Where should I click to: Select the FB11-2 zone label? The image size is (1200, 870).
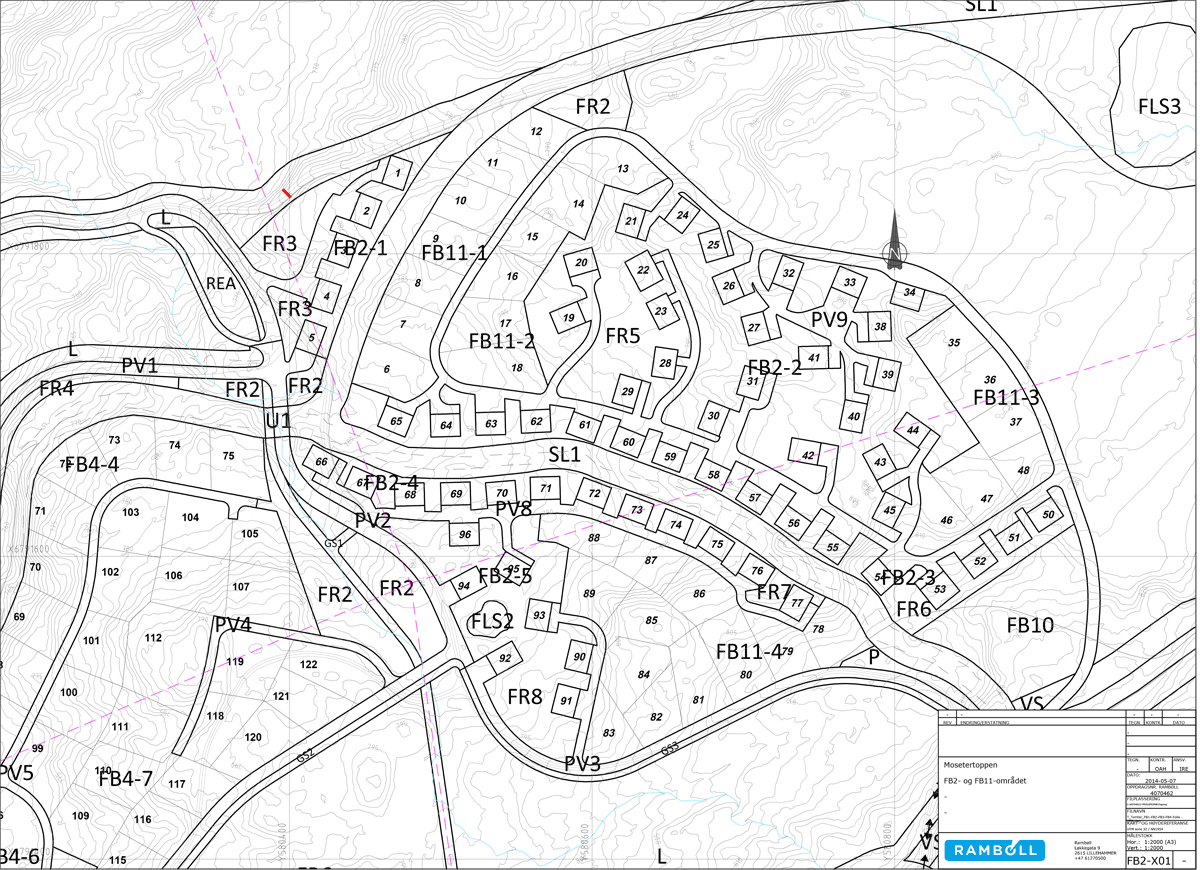(501, 341)
